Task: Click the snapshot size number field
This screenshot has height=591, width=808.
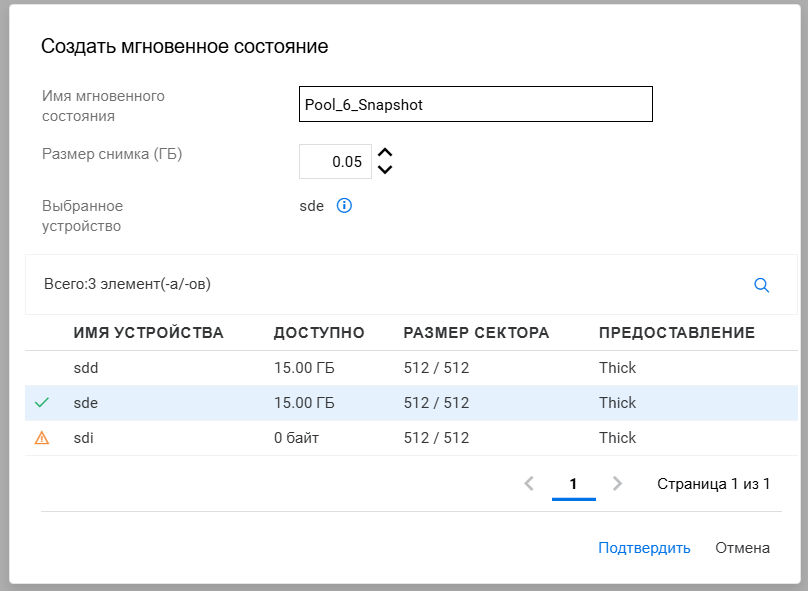Action: coord(335,161)
